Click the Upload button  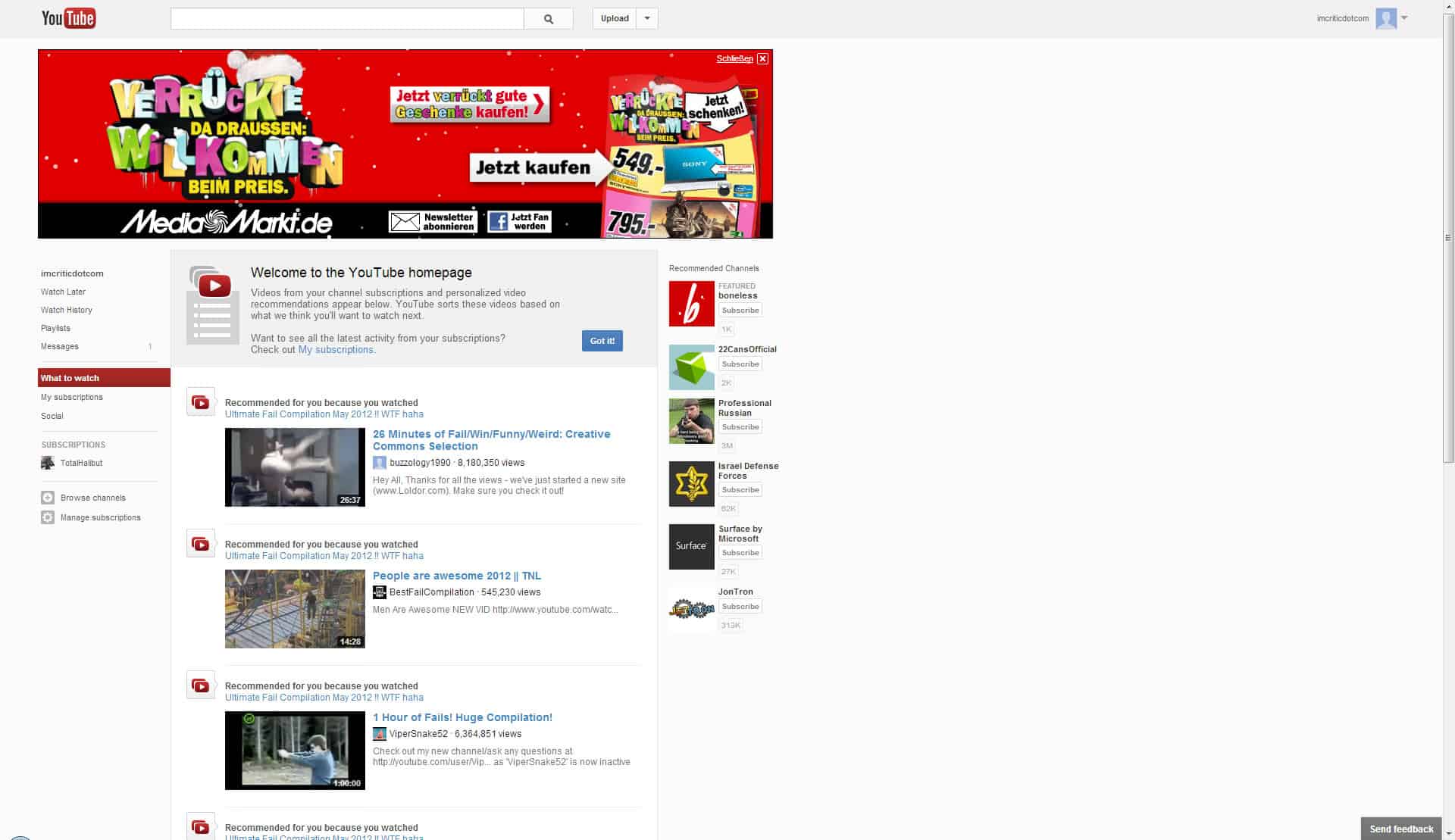tap(615, 19)
